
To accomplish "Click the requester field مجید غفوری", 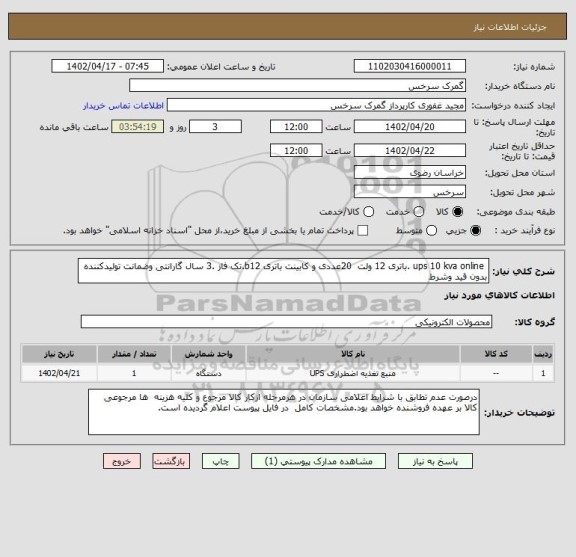I will (316, 105).
